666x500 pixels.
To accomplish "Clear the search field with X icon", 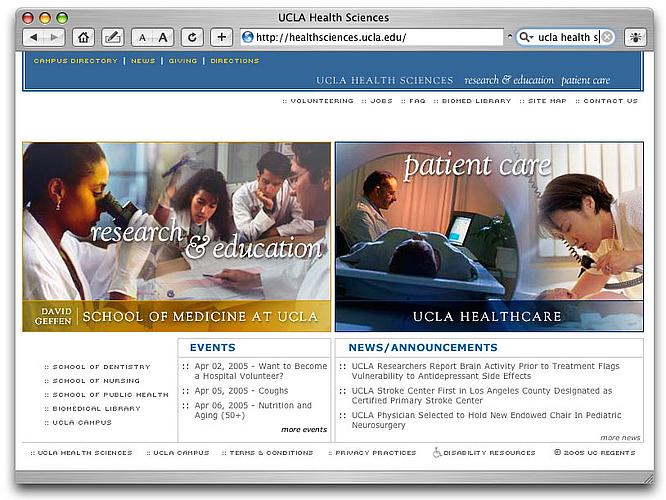I will pos(607,37).
